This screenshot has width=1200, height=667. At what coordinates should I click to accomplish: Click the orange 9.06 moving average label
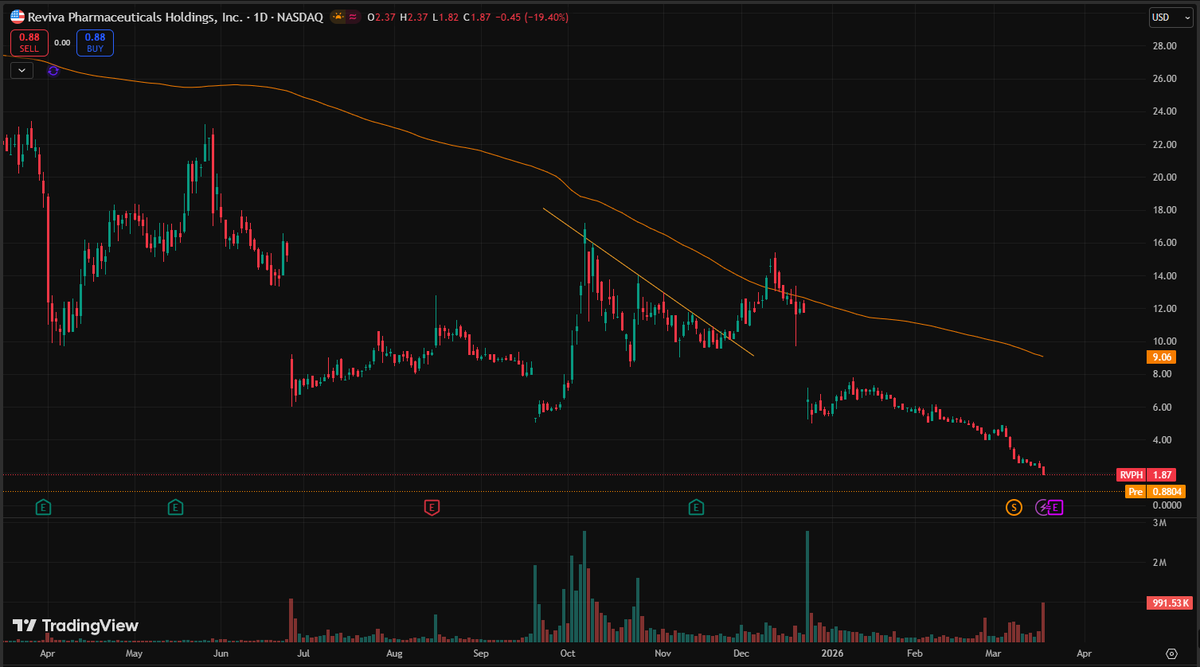[x=1161, y=356]
